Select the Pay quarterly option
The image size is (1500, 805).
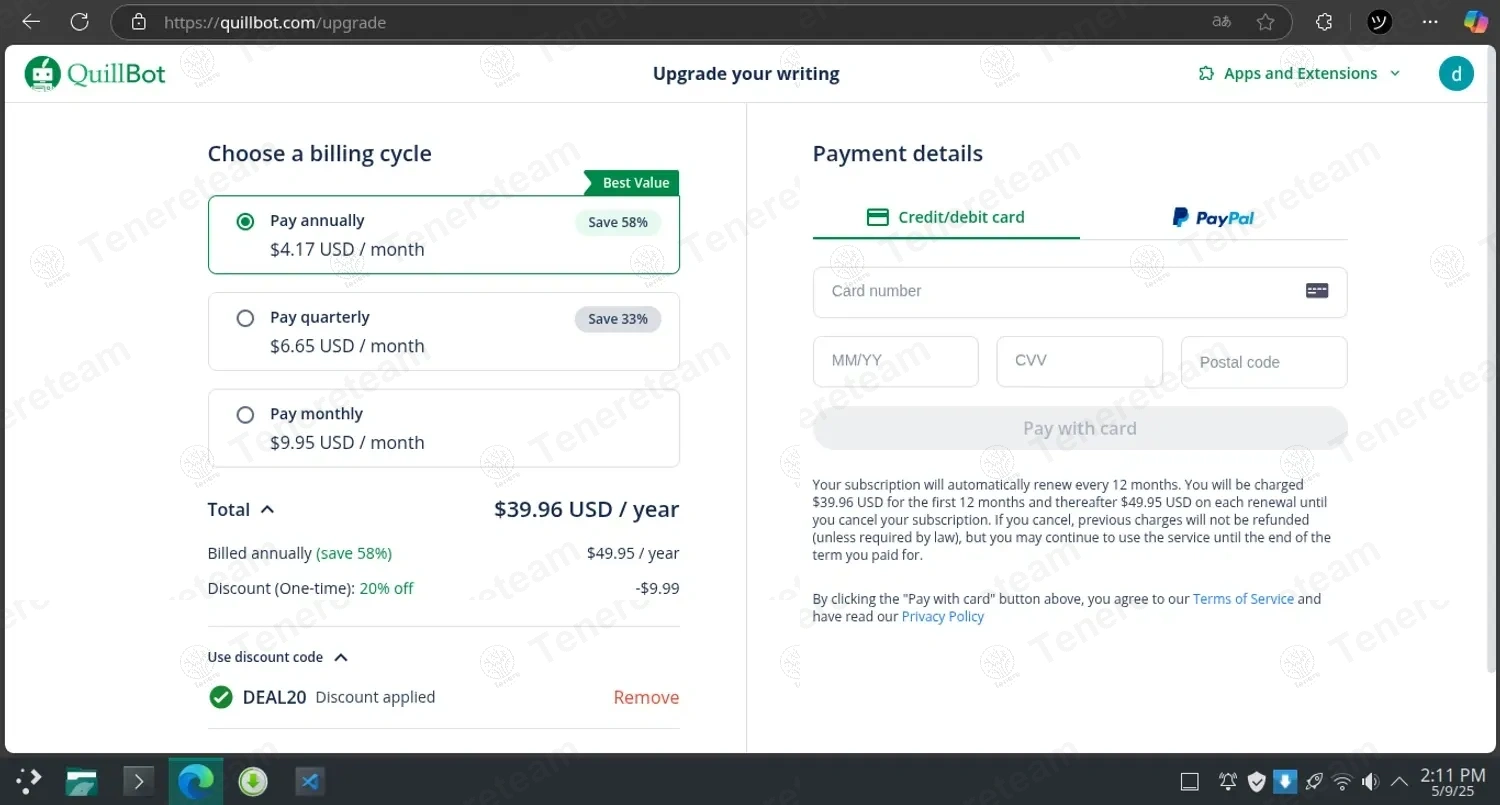click(x=245, y=318)
